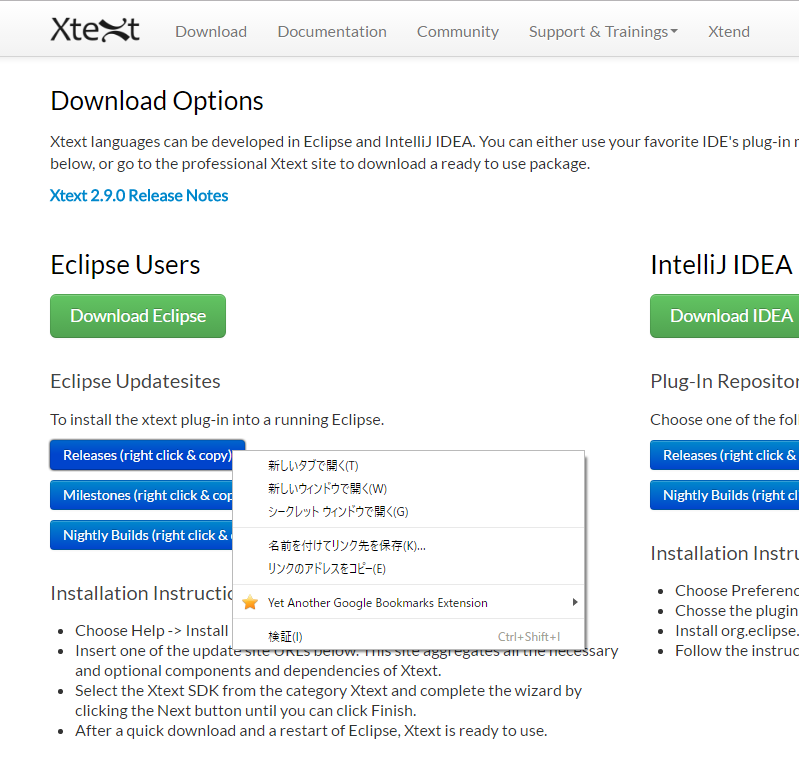Go to Documentation in navigation bar
This screenshot has width=799, height=758.
click(332, 31)
